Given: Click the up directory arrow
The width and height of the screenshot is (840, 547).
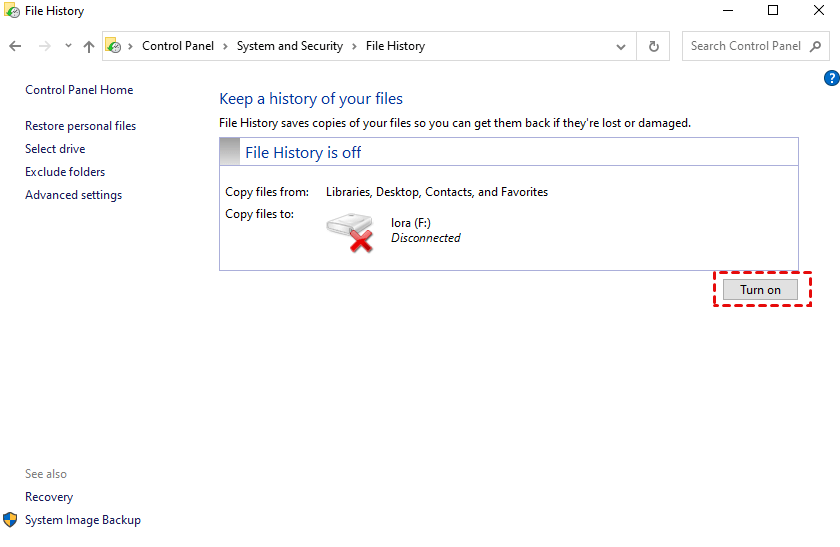Looking at the screenshot, I should [x=89, y=46].
